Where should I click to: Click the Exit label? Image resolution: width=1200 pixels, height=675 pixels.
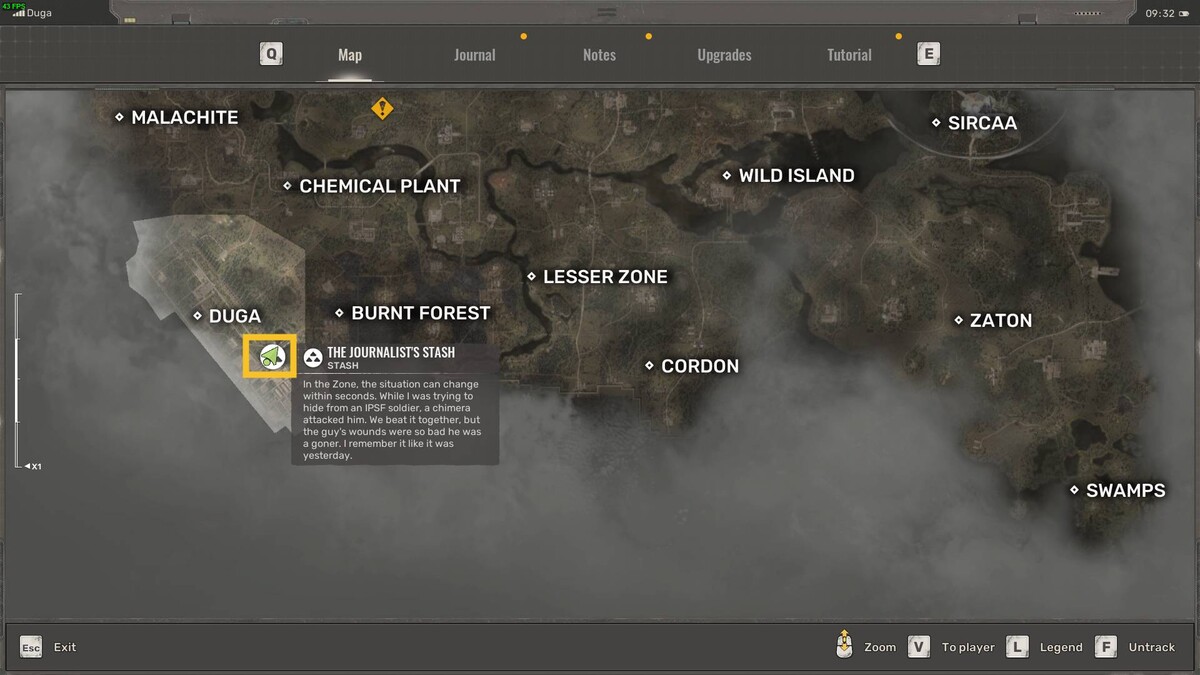point(65,647)
